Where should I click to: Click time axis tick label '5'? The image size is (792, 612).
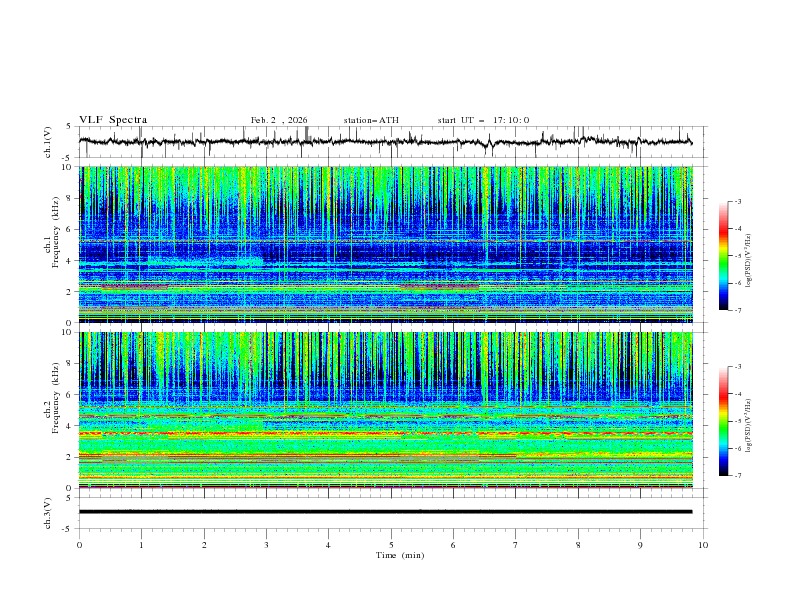point(391,545)
